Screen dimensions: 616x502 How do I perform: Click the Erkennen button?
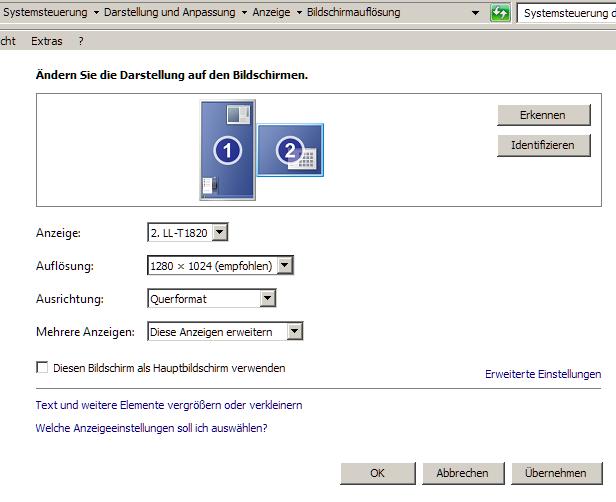click(544, 115)
